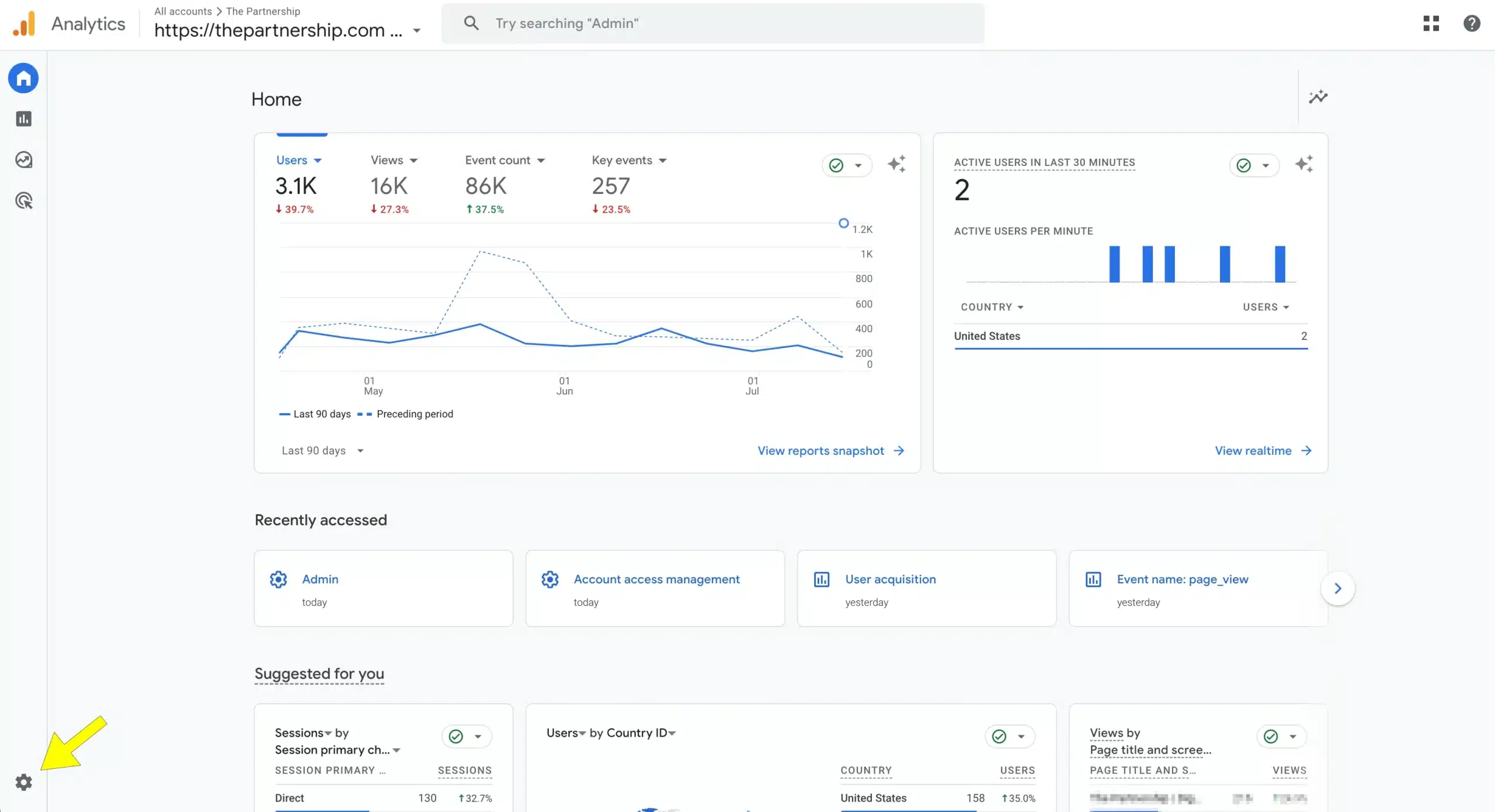This screenshot has width=1495, height=812.
Task: Open the Google apps grid icon
Action: coord(1431,23)
